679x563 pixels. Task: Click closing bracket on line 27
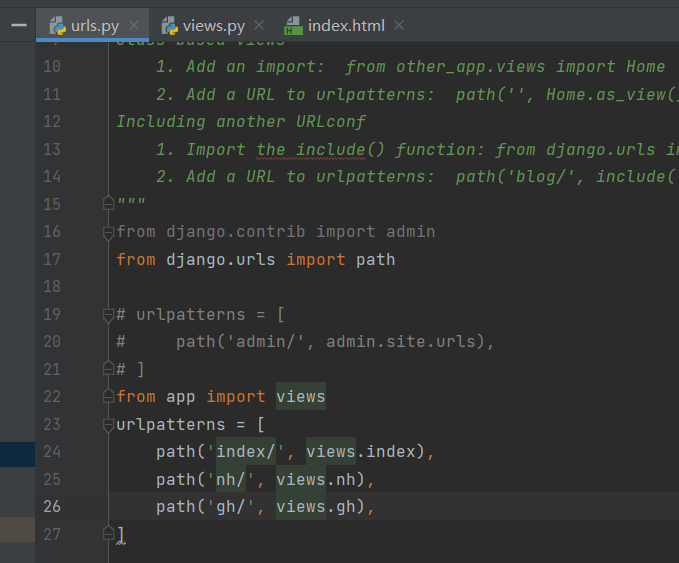(120, 534)
